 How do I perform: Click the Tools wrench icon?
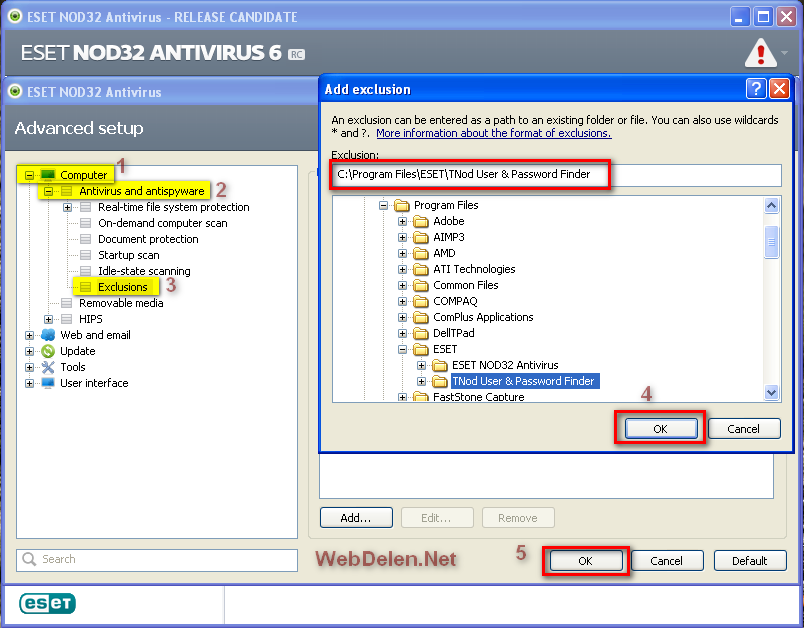[48, 367]
